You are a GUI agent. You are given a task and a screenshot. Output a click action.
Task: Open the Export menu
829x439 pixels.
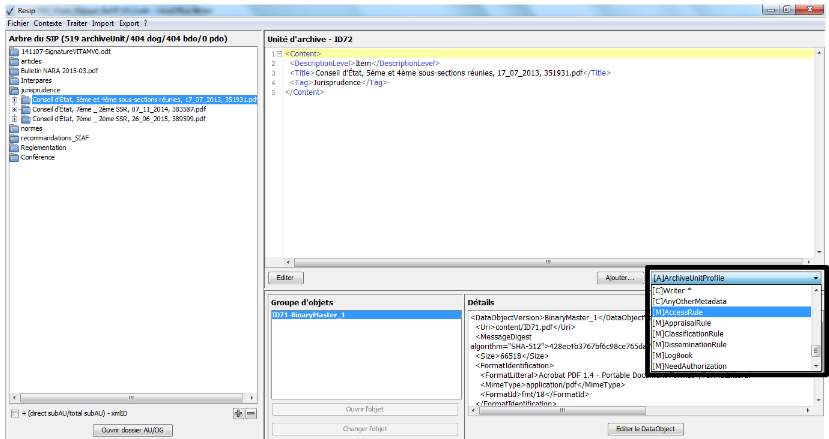pos(129,22)
